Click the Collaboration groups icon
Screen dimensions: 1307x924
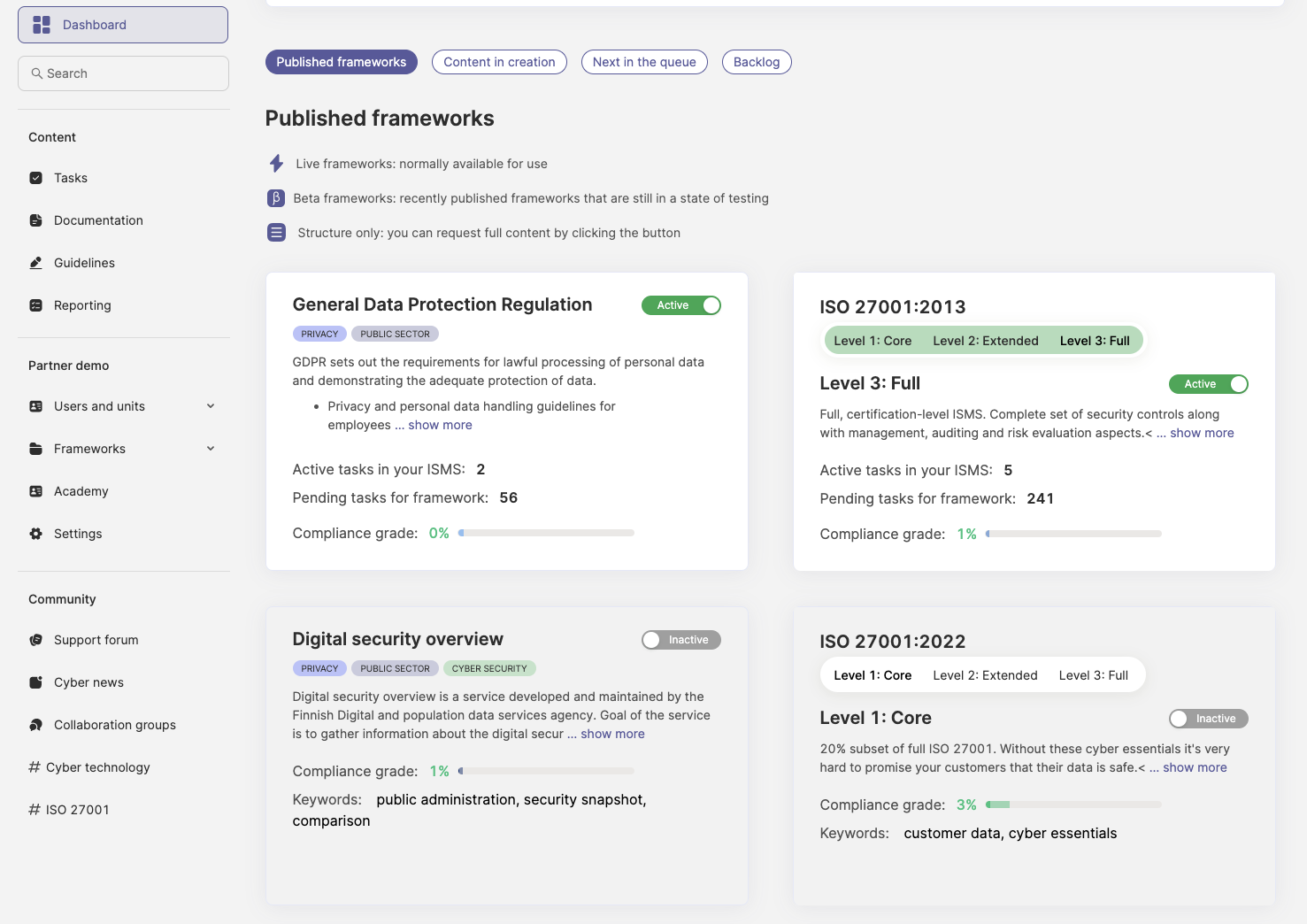[x=36, y=725]
